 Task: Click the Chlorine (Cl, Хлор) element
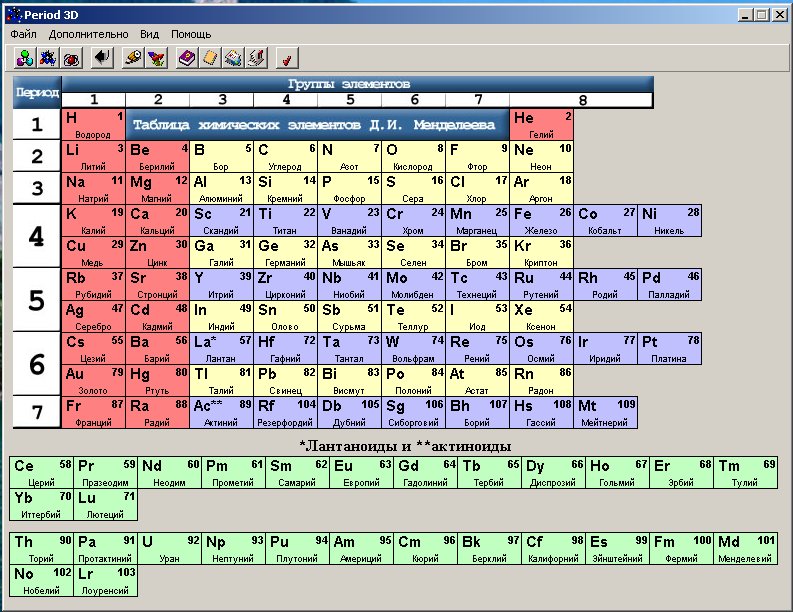[x=477, y=189]
